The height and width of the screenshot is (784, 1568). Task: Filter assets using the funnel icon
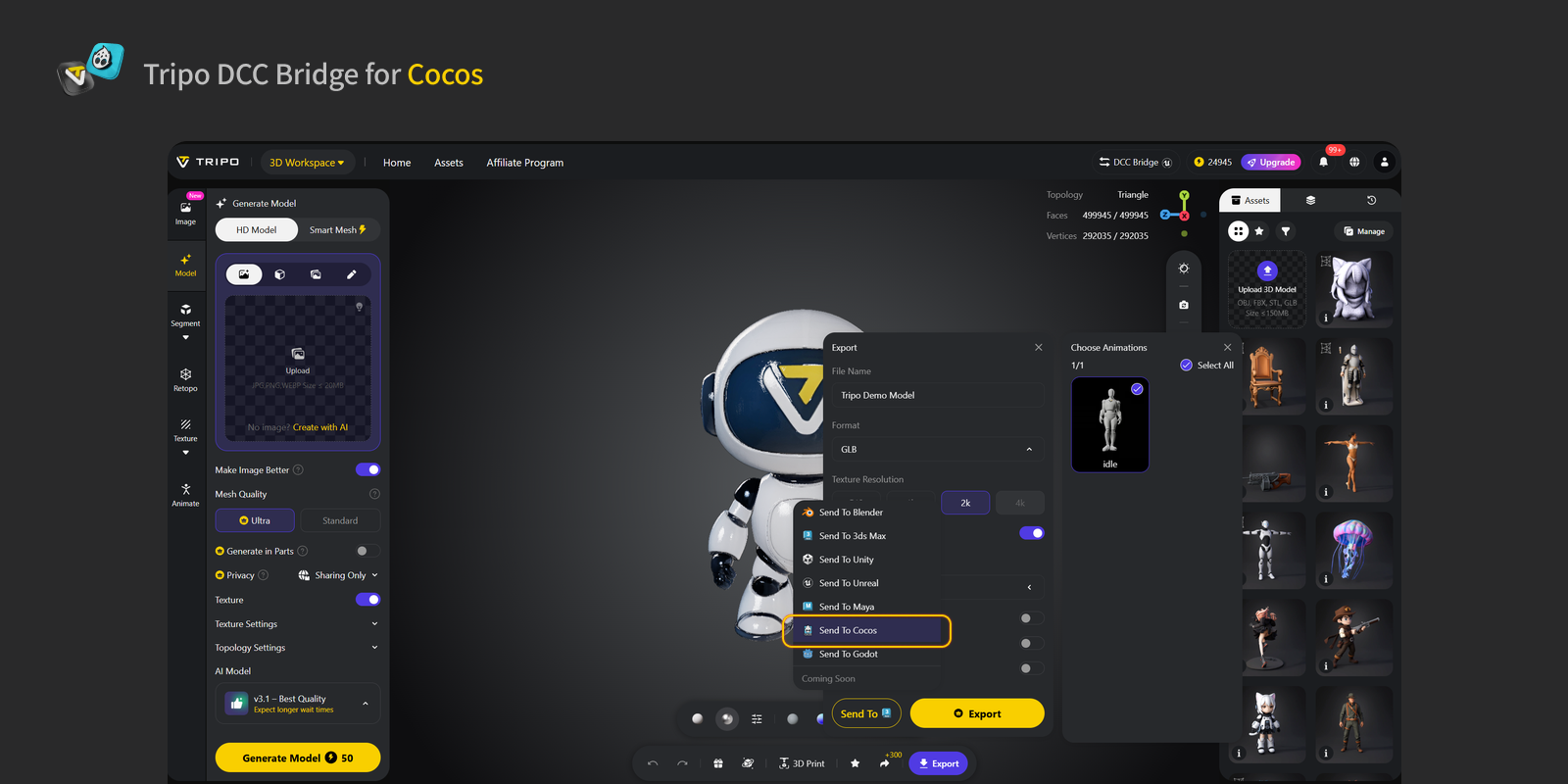click(x=1286, y=231)
